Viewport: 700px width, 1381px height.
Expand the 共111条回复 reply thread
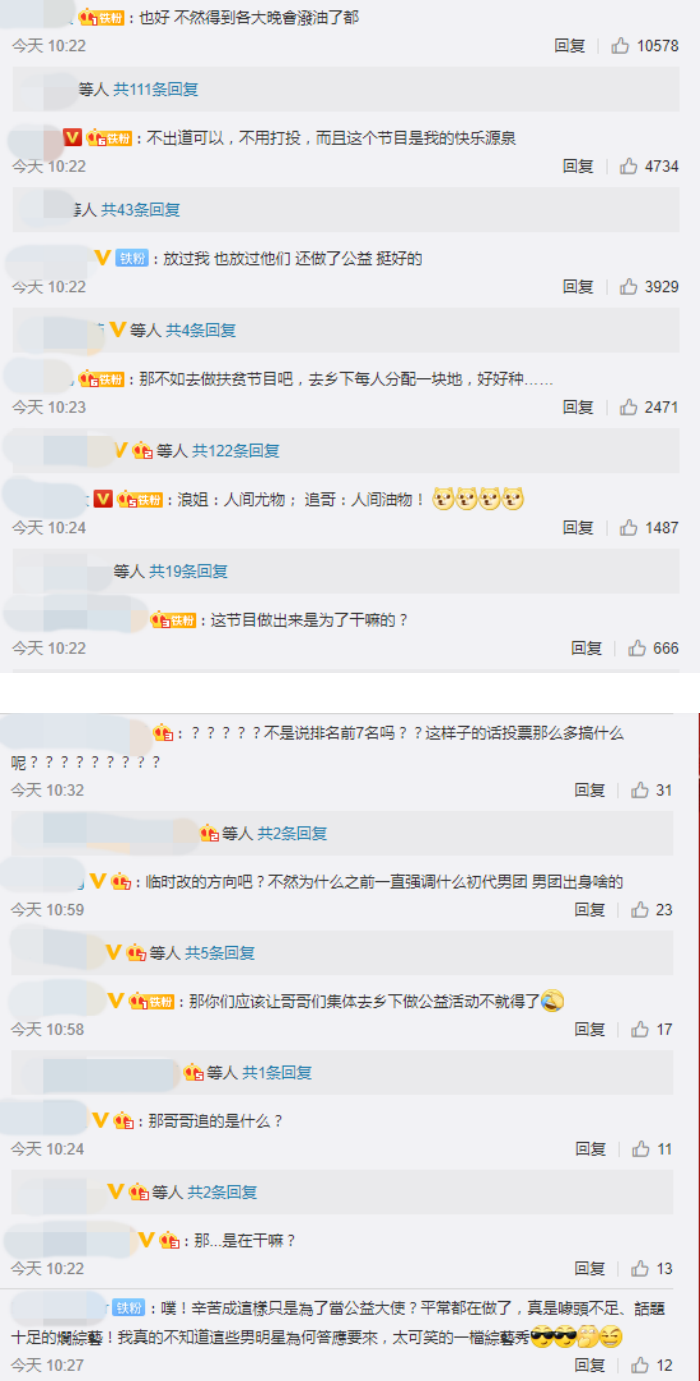point(156,89)
